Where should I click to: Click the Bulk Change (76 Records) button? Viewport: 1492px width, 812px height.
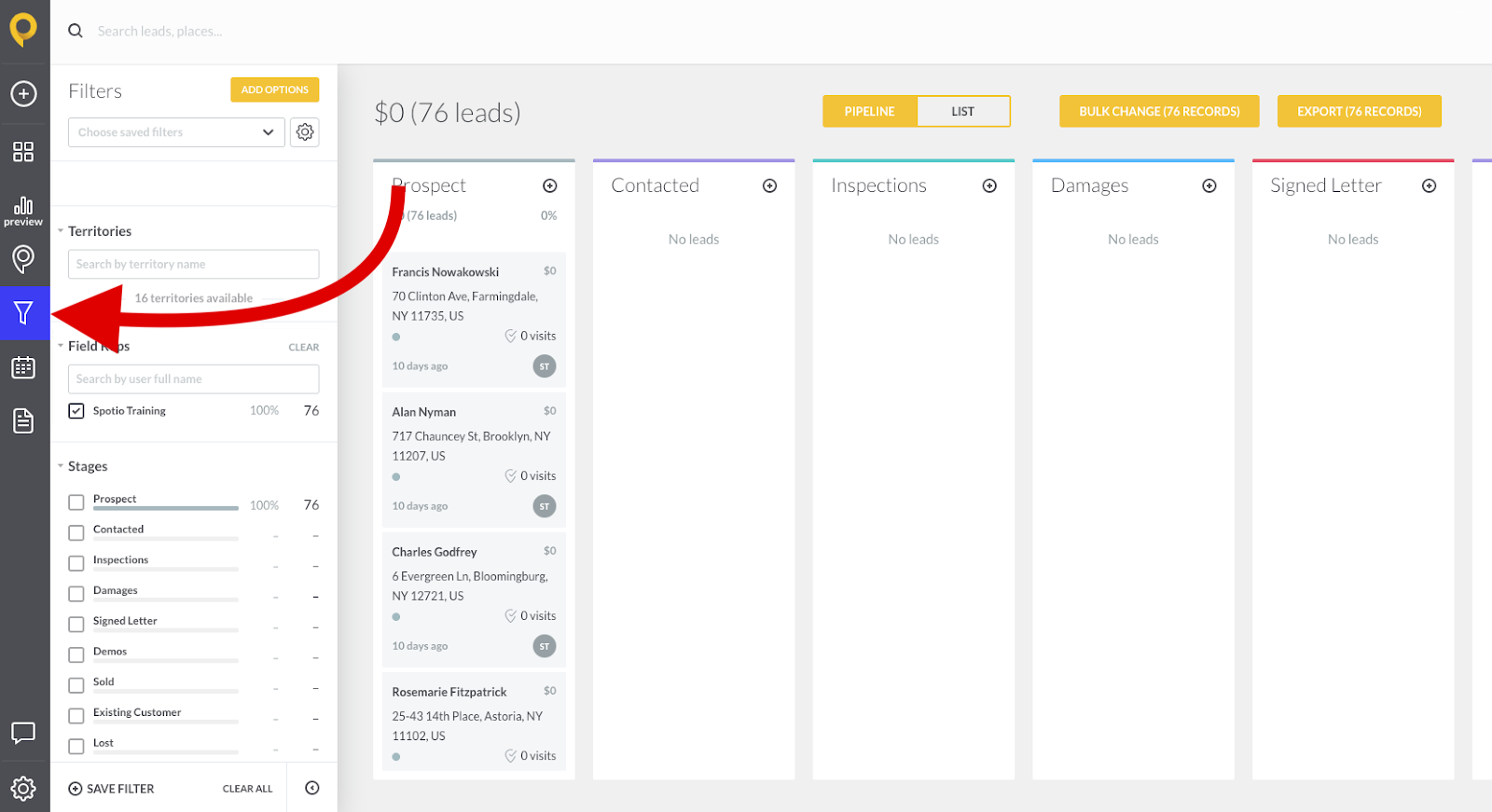click(1159, 112)
